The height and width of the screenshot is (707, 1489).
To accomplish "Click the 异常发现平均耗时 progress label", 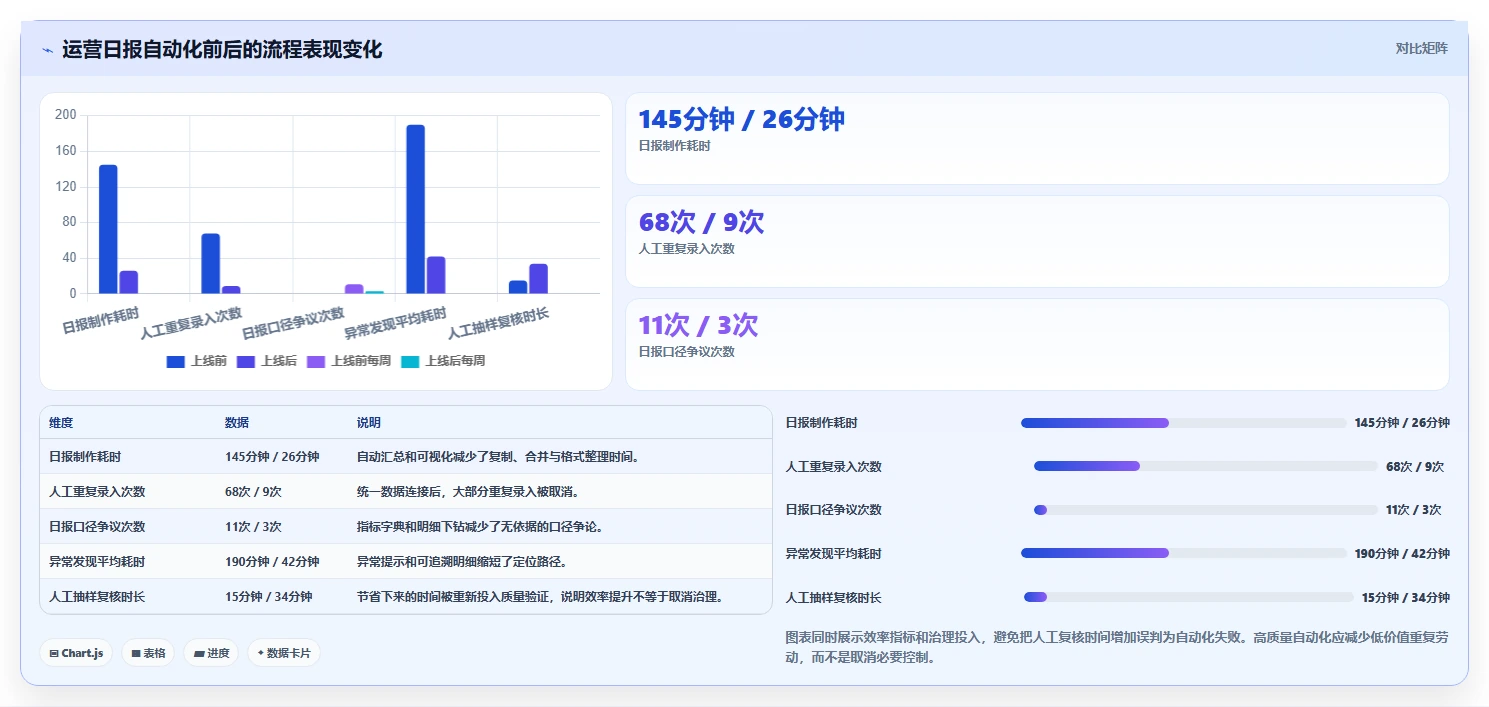I will click(834, 553).
